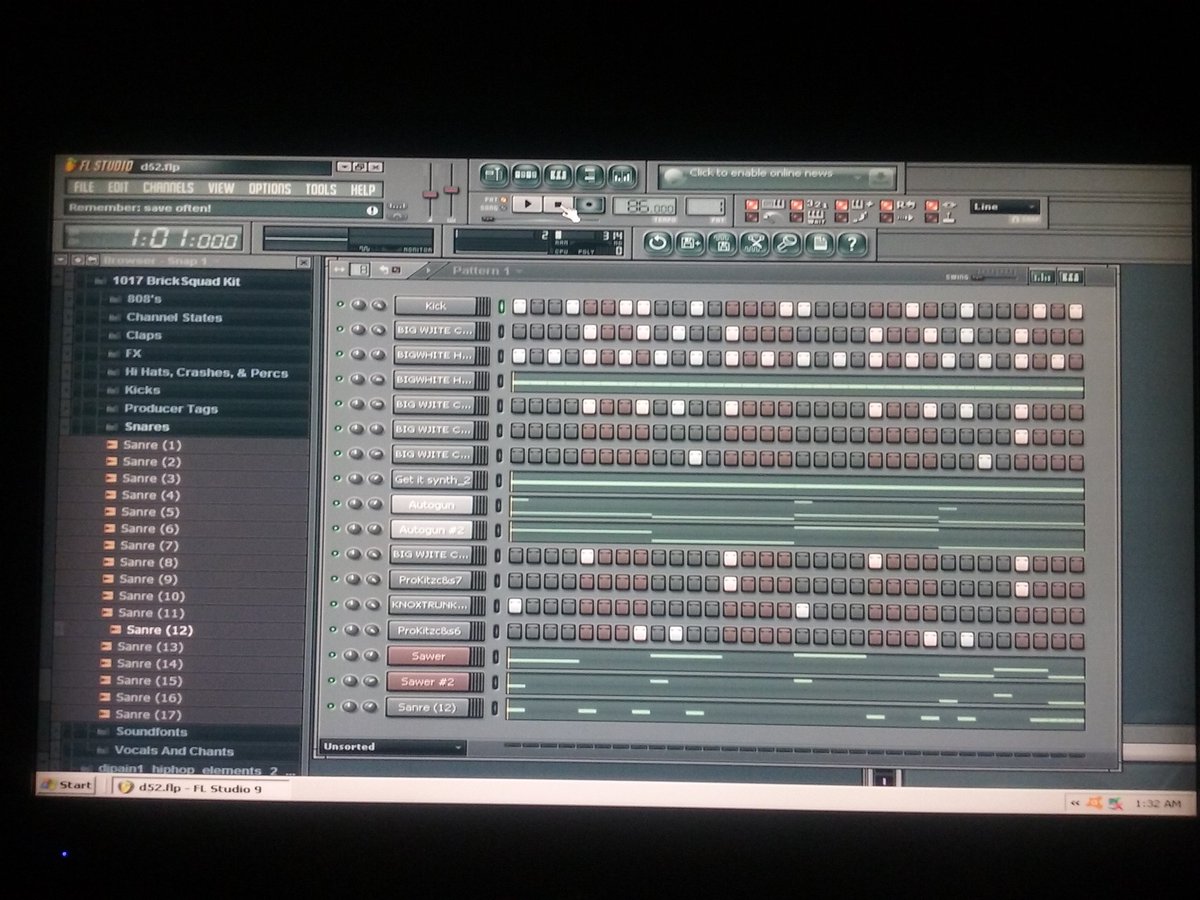Select Sanre (12) in the browser
Screen dimensions: 1200x900
click(x=160, y=630)
